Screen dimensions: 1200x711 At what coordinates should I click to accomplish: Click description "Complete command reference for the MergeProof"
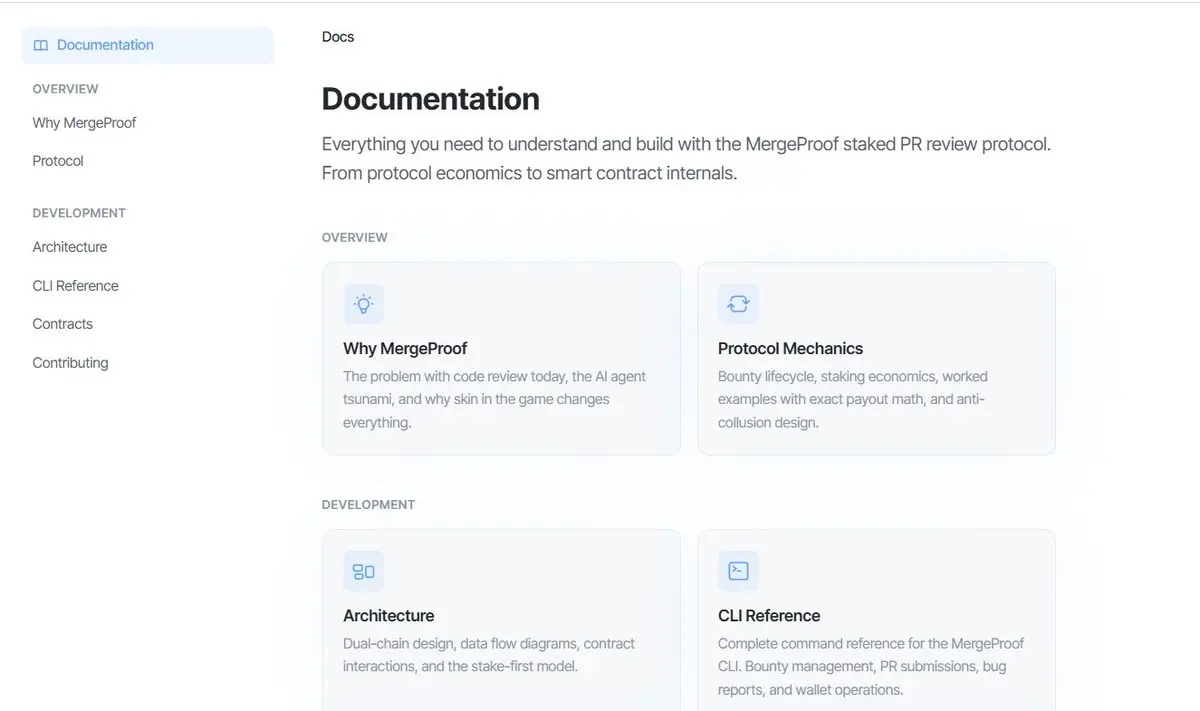[x=871, y=666]
